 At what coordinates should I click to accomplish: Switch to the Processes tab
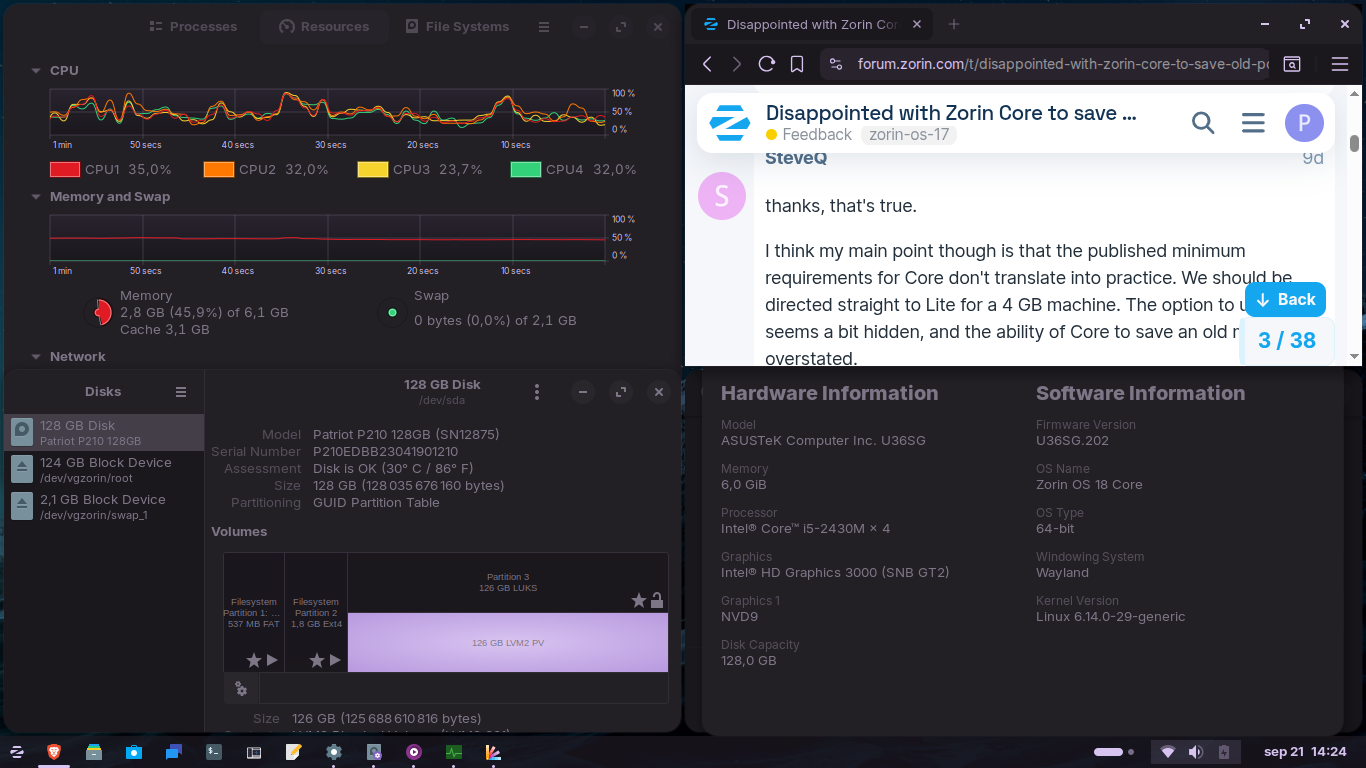coord(193,27)
